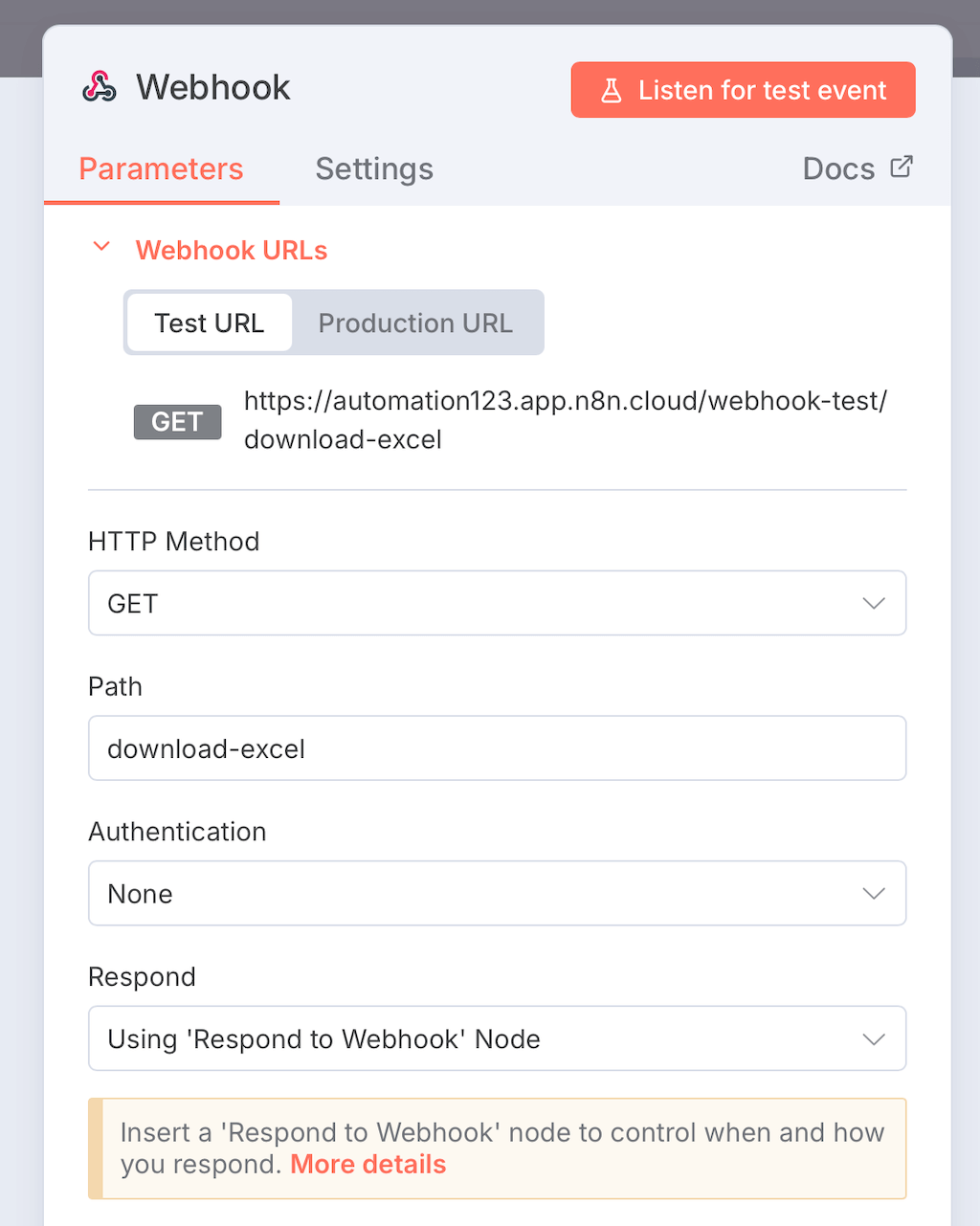Open the Respond dropdown with 'Respond to Webhook'
This screenshot has height=1226, width=980.
click(479, 1039)
